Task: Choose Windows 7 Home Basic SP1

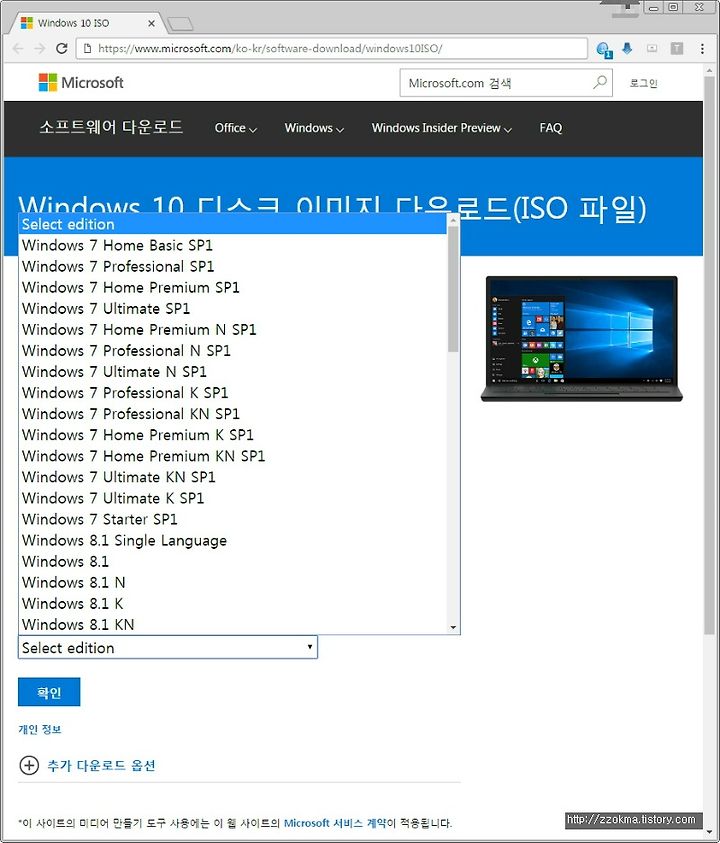Action: [x=232, y=245]
